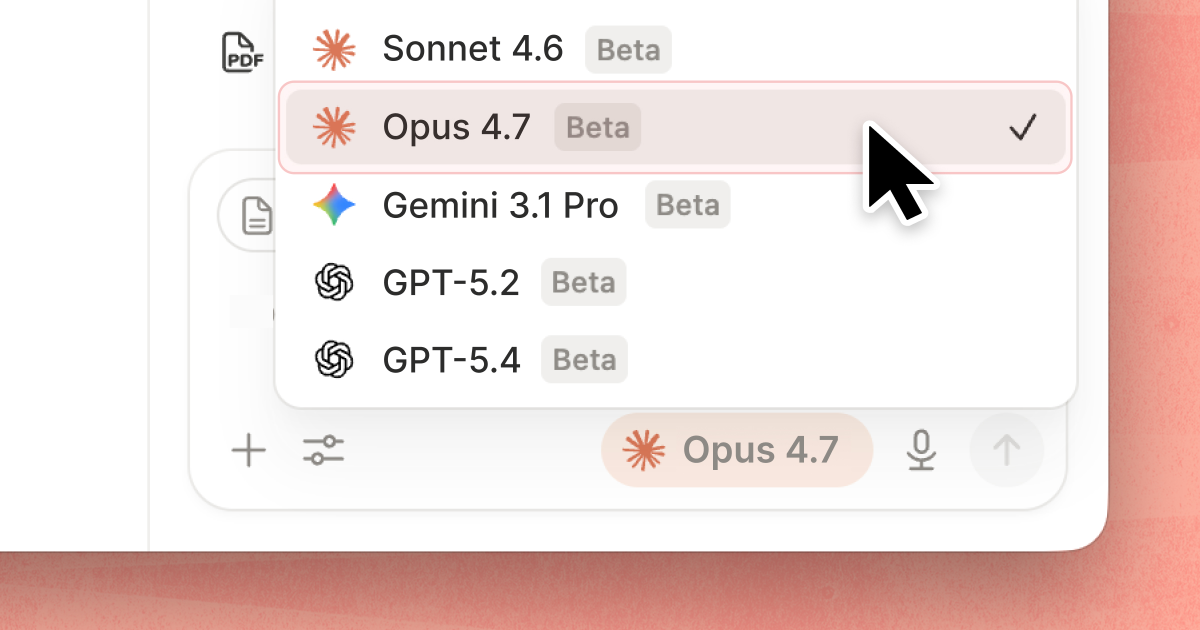Open the sliders settings icon

(x=323, y=450)
